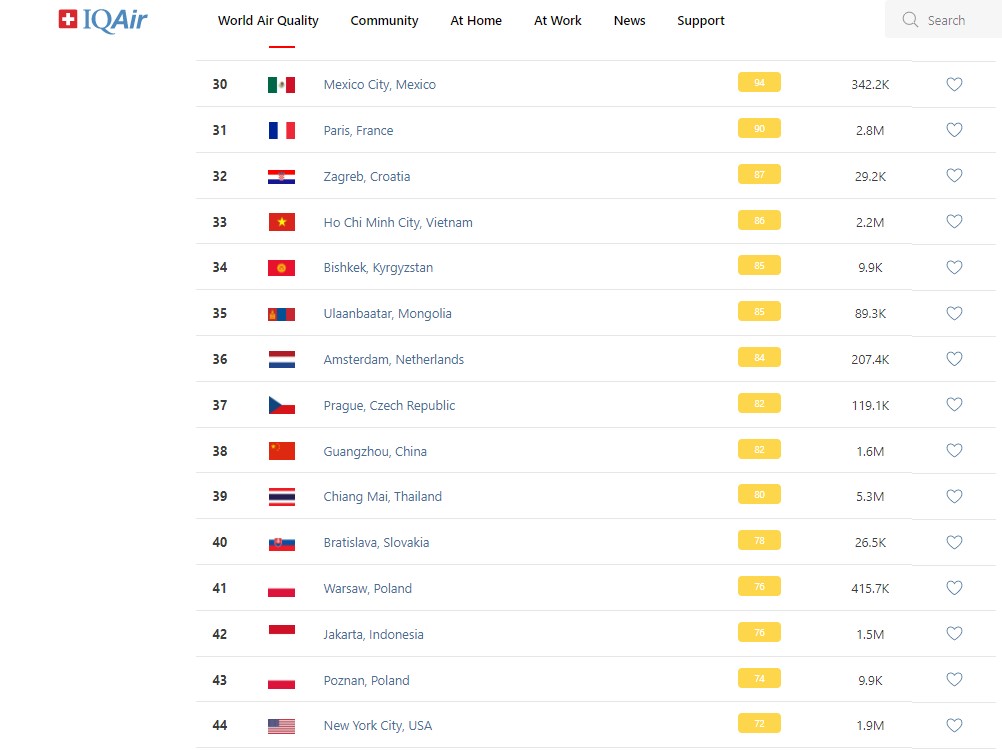Toggle favorite heart for Paris, France
The height and width of the screenshot is (750, 1002).
pyautogui.click(x=954, y=130)
